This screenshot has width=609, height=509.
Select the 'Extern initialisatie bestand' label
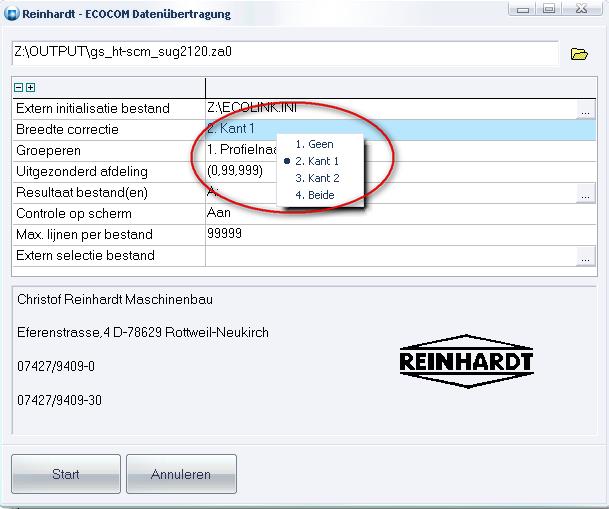click(93, 108)
